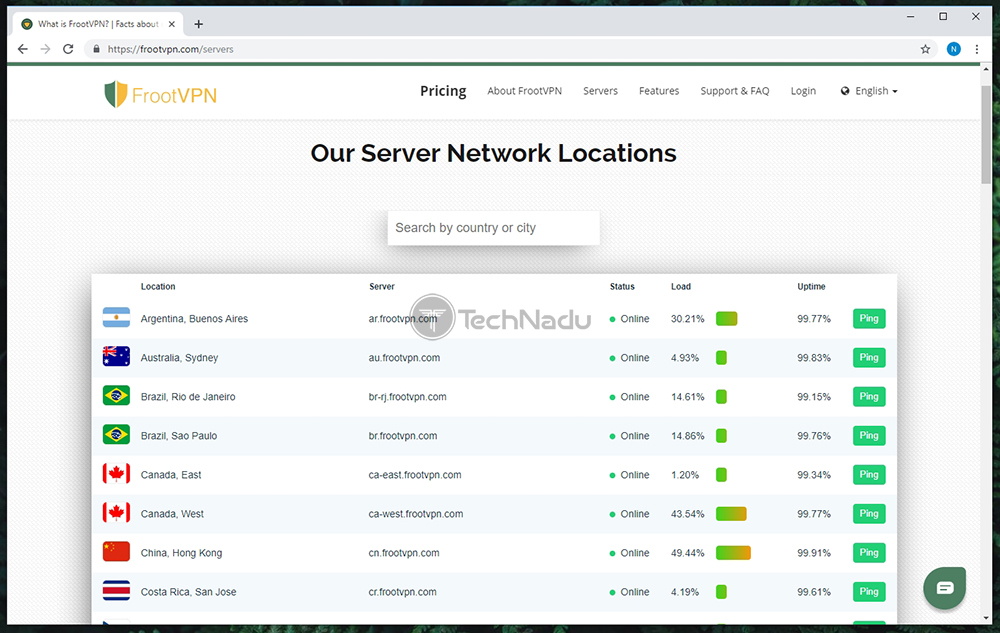Click the browser forward arrow

[45, 49]
